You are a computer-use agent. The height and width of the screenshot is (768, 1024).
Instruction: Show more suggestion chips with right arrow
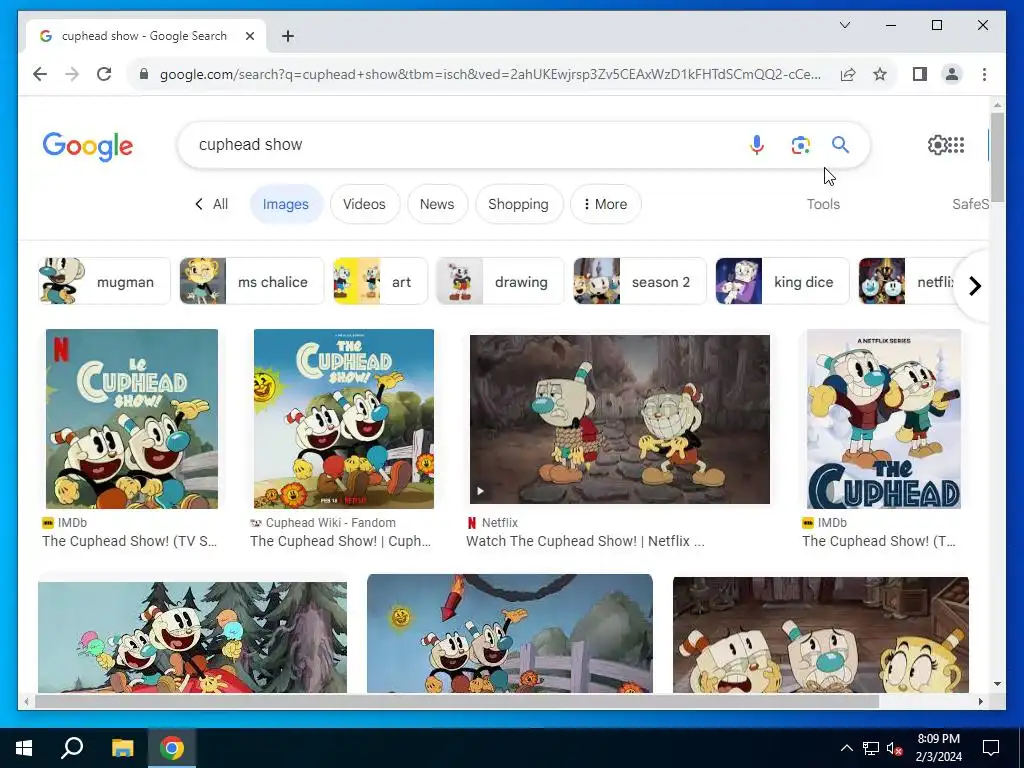pyautogui.click(x=974, y=286)
